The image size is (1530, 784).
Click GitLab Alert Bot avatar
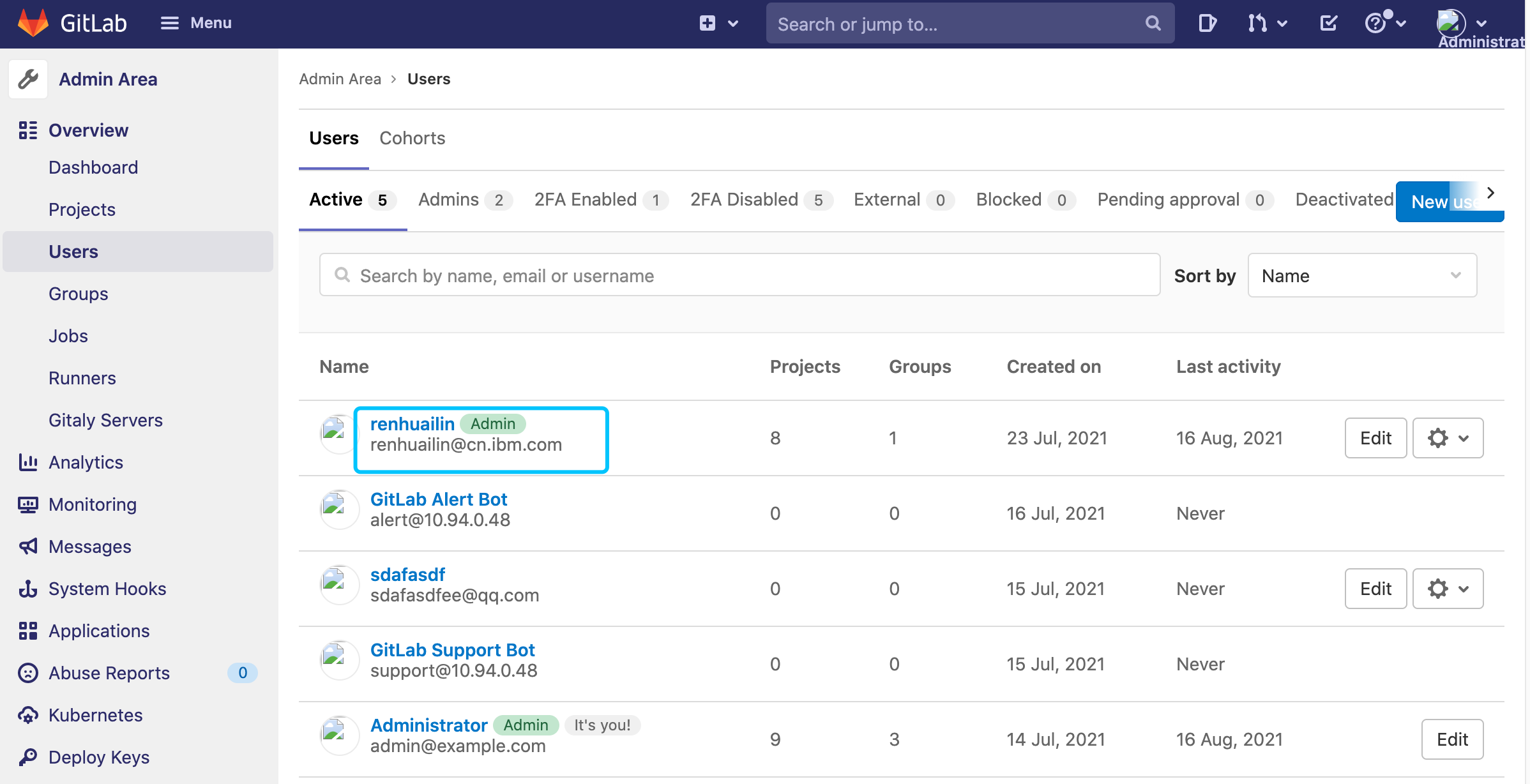point(338,509)
